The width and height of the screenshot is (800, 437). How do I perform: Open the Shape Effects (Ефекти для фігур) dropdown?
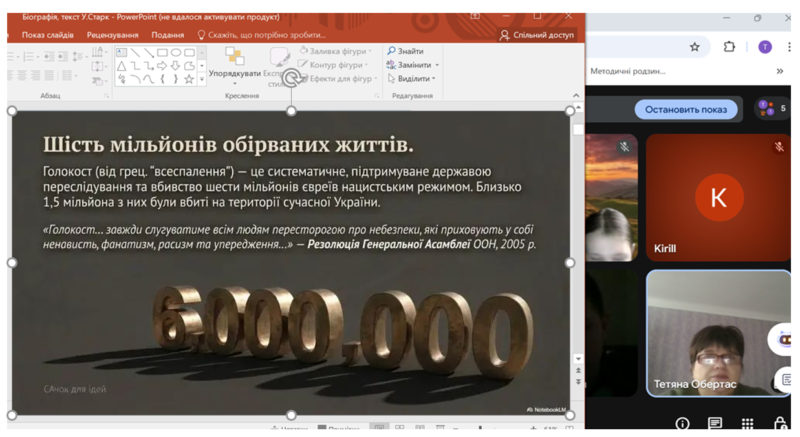(339, 79)
